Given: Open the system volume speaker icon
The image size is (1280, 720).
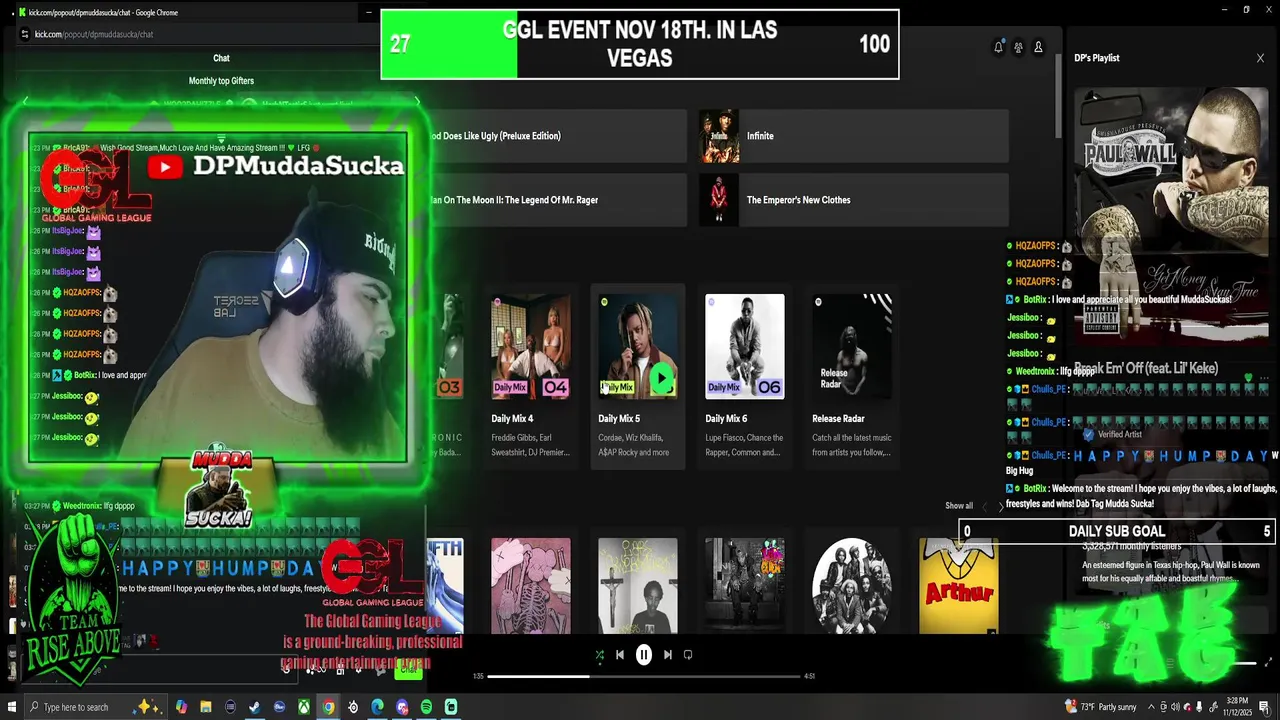Looking at the screenshot, I should point(1176,707).
